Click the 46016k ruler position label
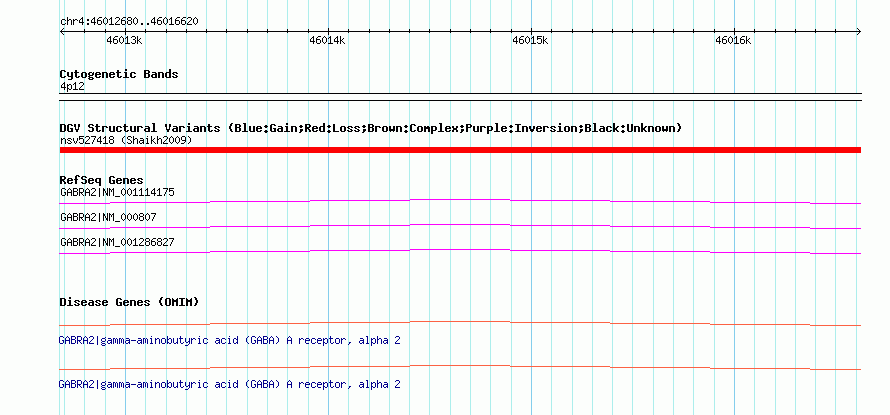This screenshot has width=890, height=415. (733, 40)
